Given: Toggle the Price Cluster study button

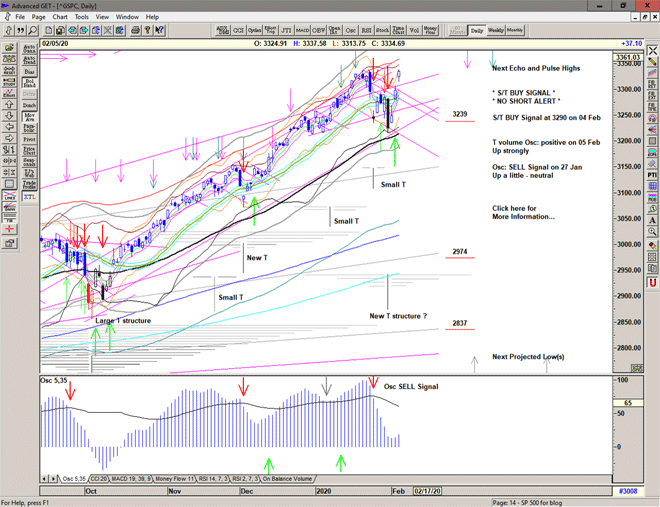Looking at the screenshot, I should [x=29, y=150].
